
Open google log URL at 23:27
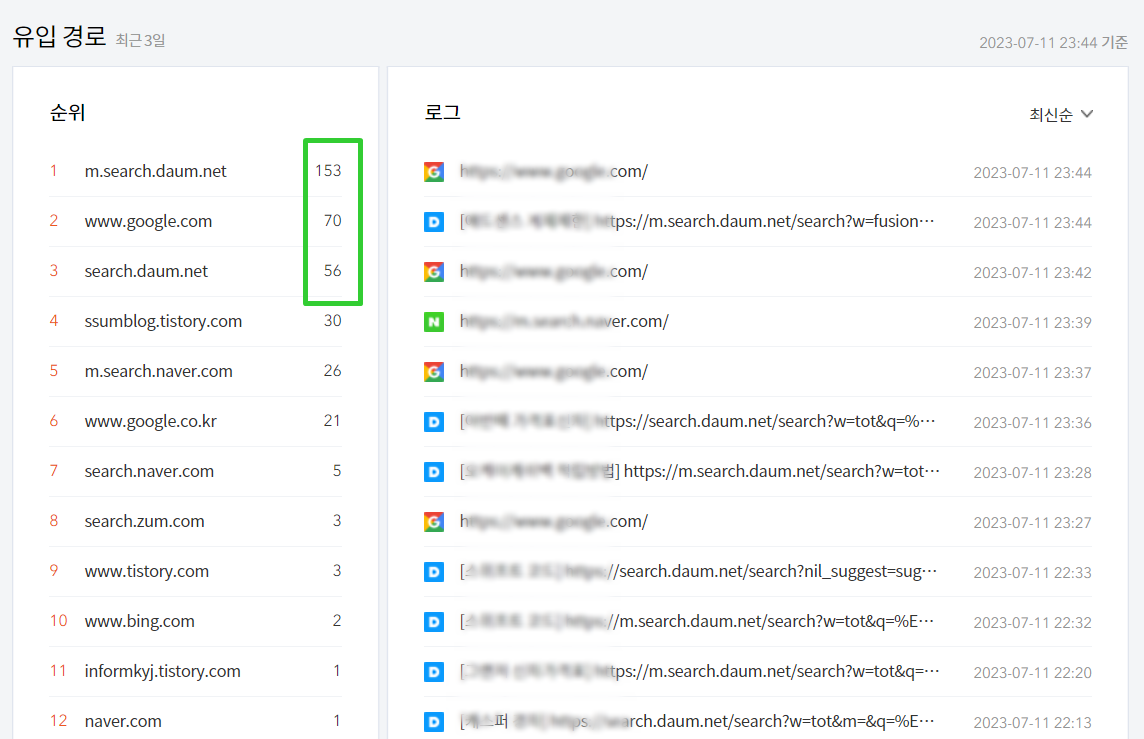point(554,522)
